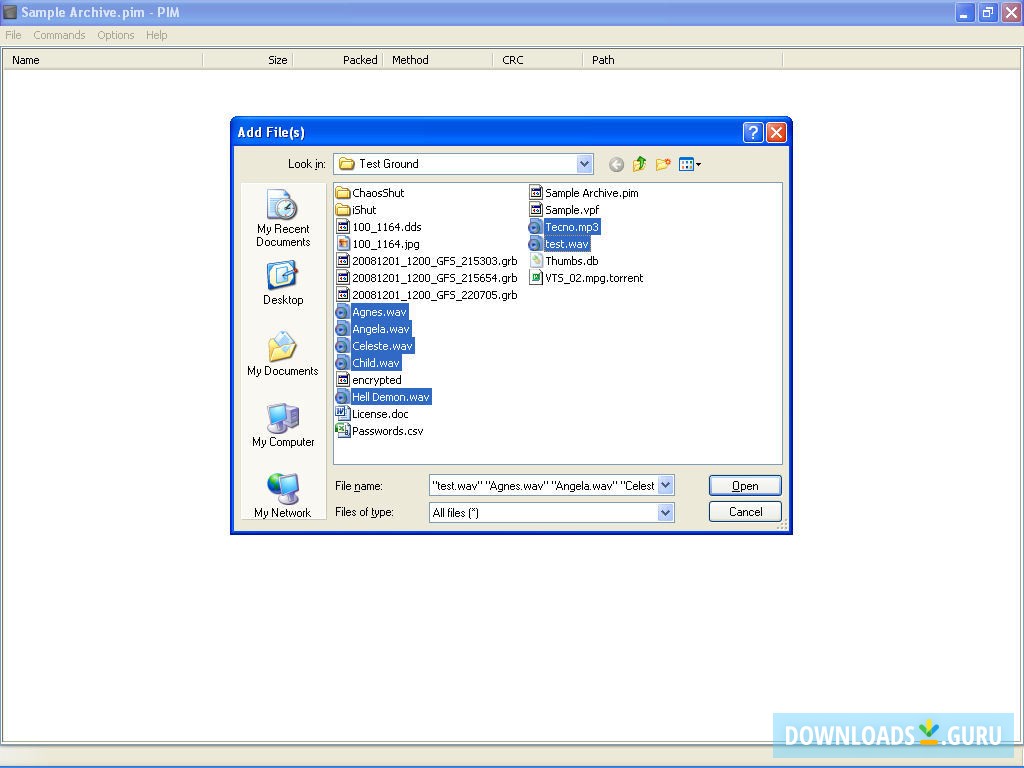The image size is (1024, 768).
Task: Cancel the Add File(s) dialog
Action: [x=744, y=511]
